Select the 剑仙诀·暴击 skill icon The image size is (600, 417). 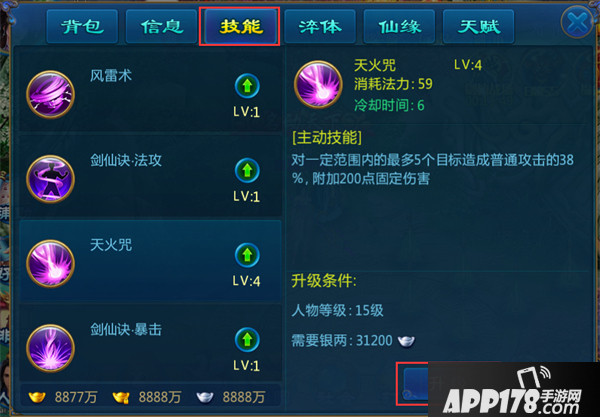click(50, 348)
